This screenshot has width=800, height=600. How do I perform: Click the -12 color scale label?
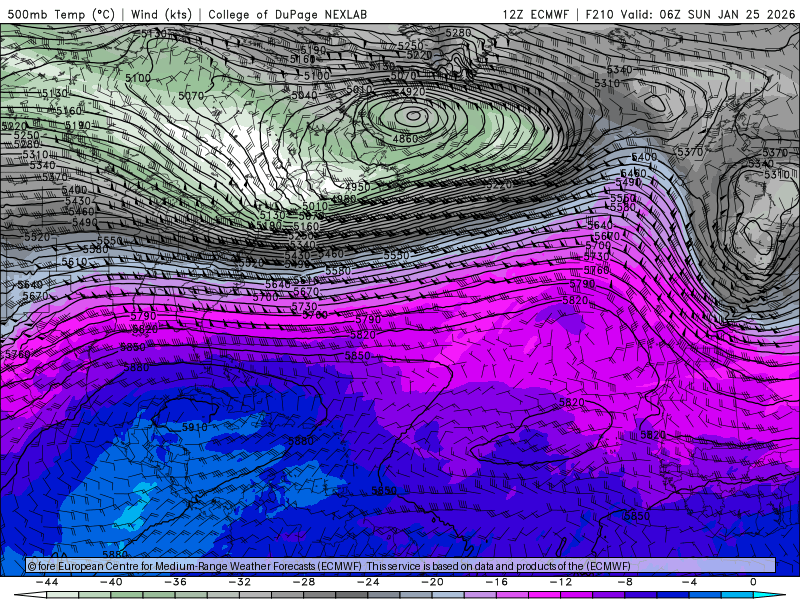[561, 582]
